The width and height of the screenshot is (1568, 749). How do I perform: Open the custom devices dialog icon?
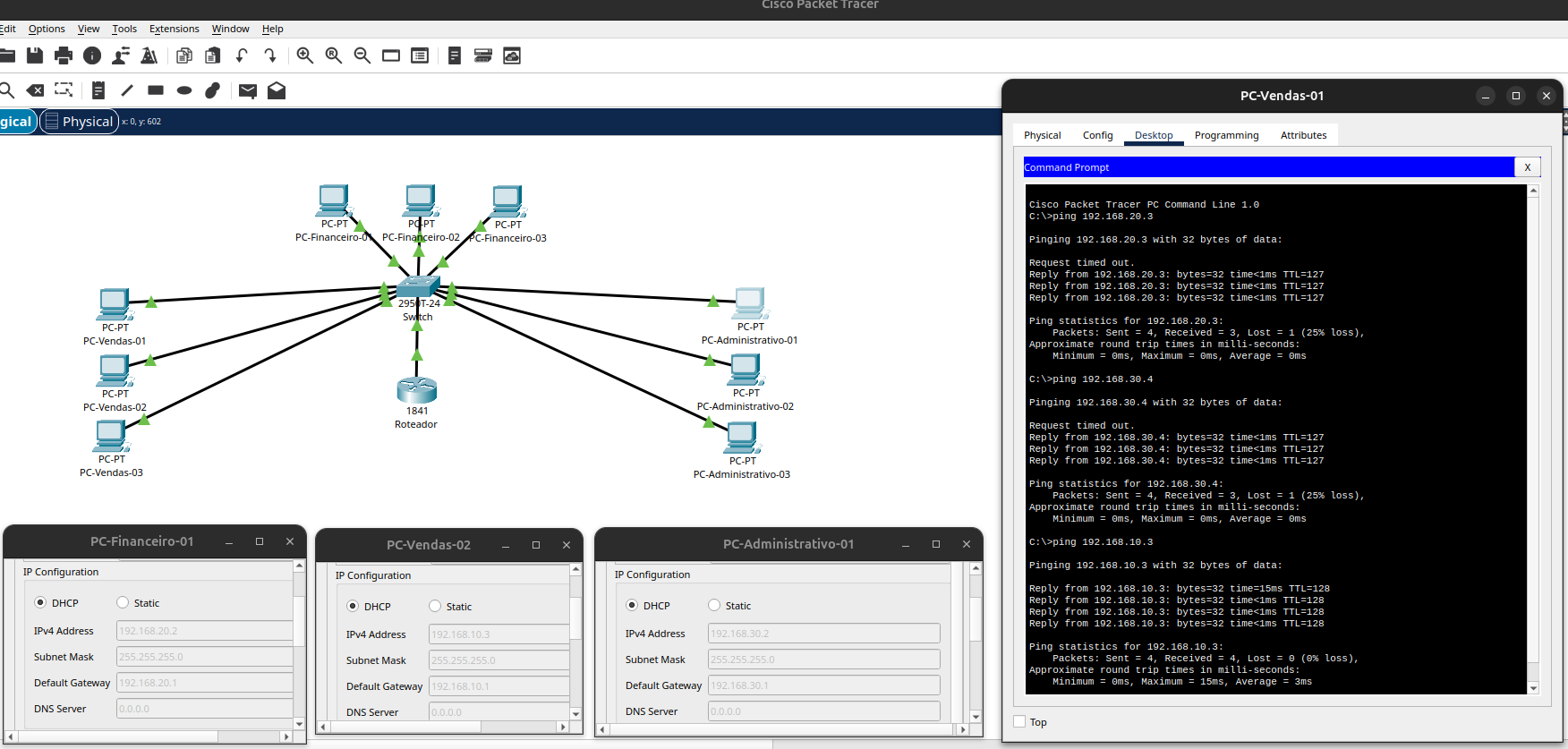[x=420, y=55]
